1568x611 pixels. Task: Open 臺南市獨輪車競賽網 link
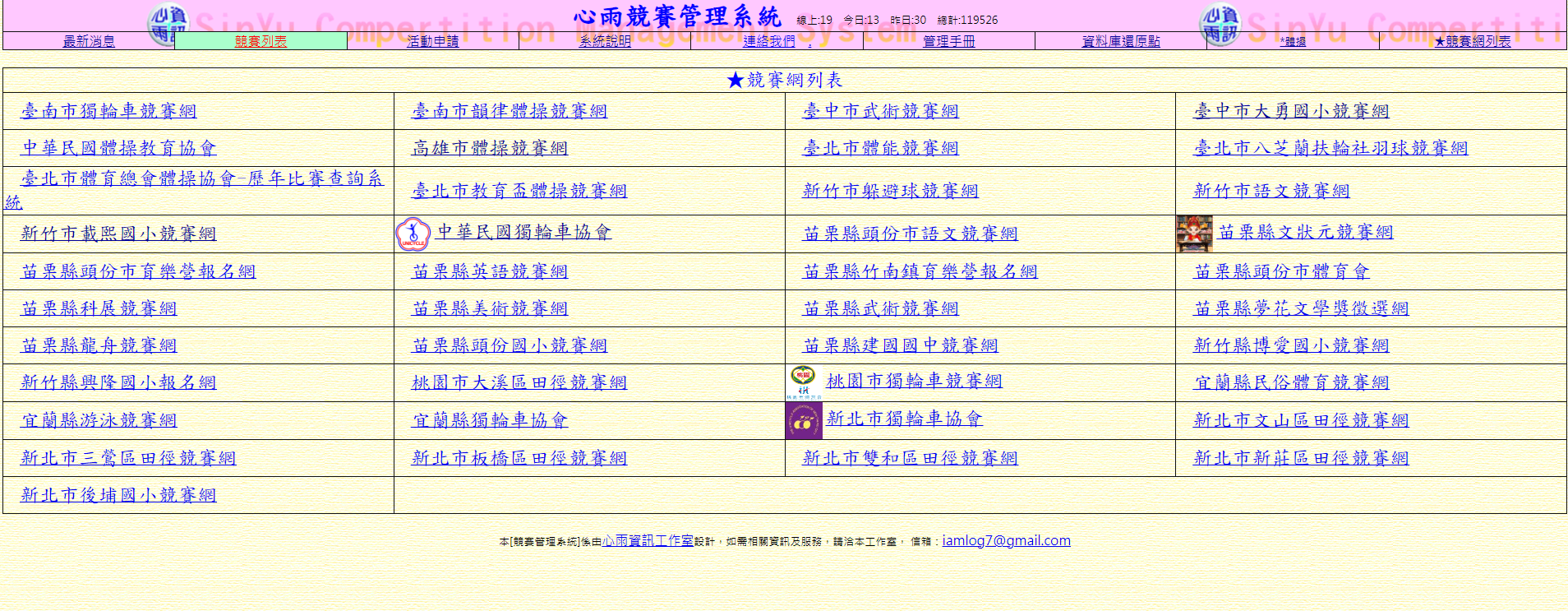point(108,111)
